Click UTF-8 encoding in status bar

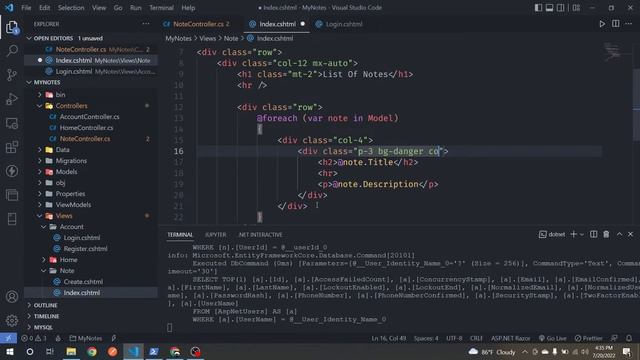click(x=454, y=338)
